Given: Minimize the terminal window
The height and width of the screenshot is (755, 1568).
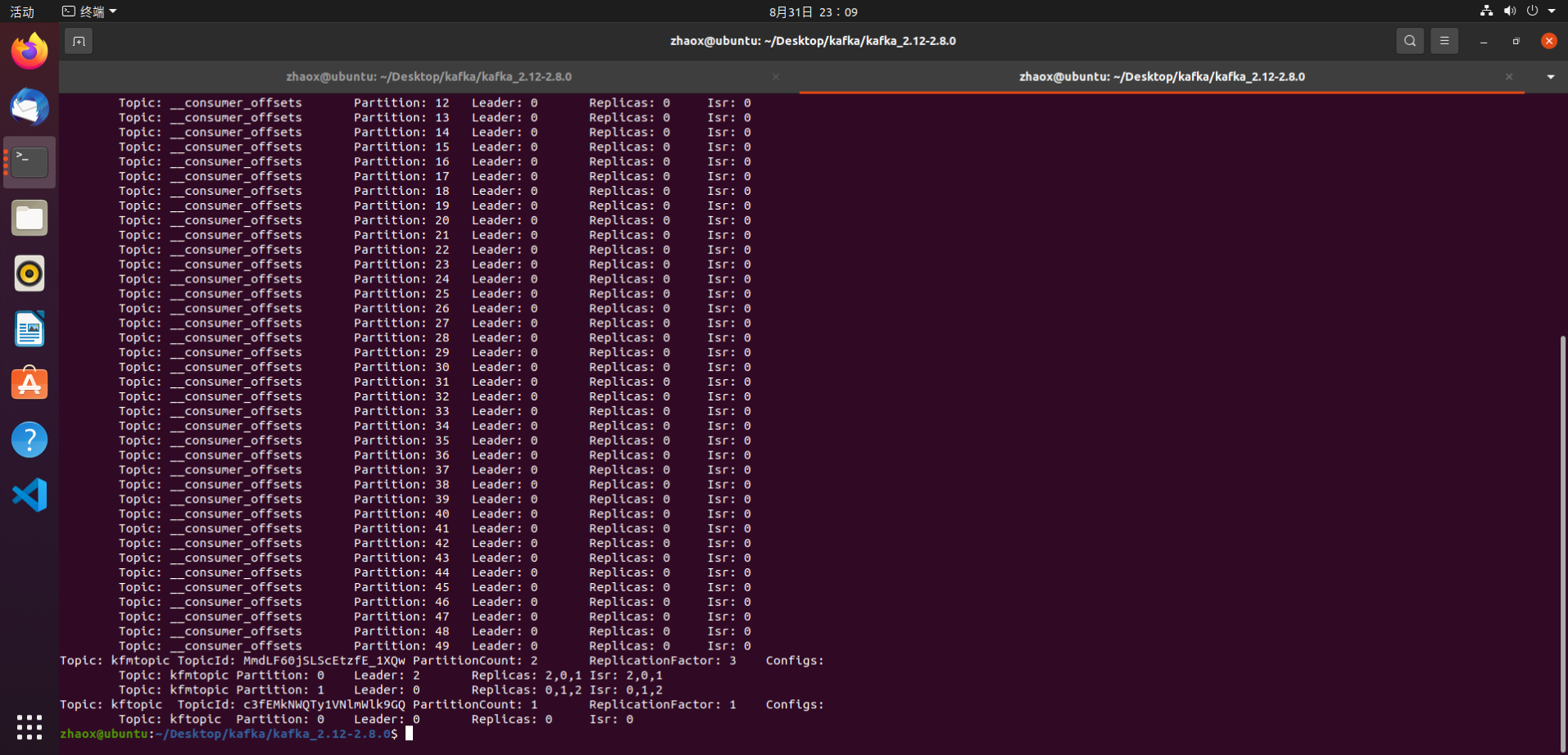Looking at the screenshot, I should point(1484,41).
